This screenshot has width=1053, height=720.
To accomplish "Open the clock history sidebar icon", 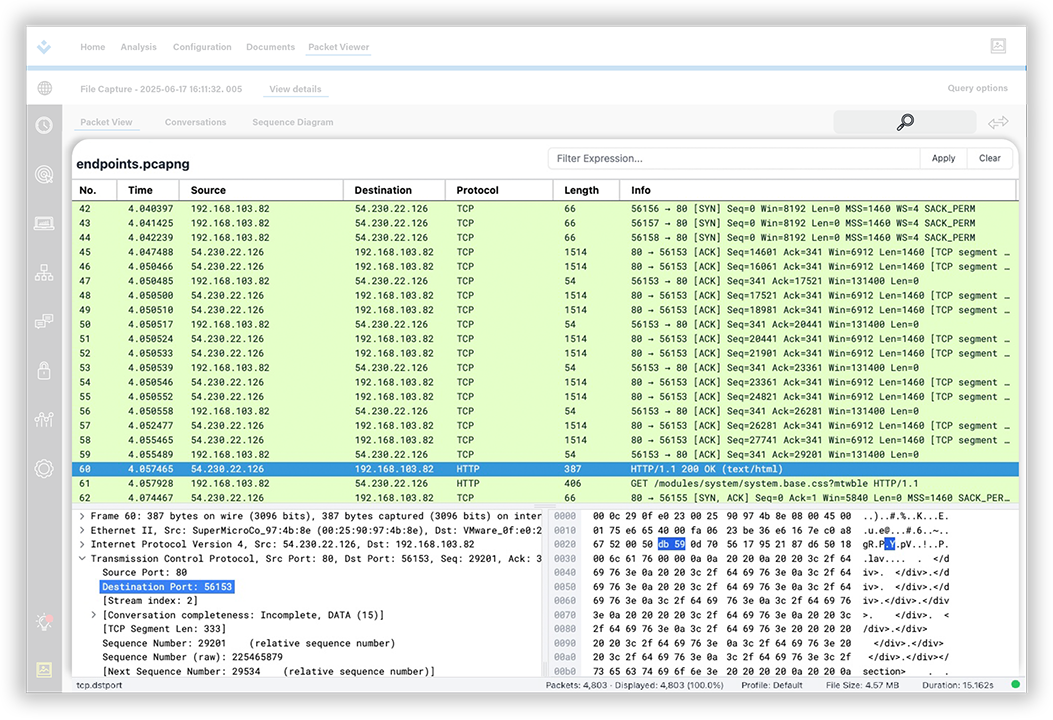I will [44, 126].
